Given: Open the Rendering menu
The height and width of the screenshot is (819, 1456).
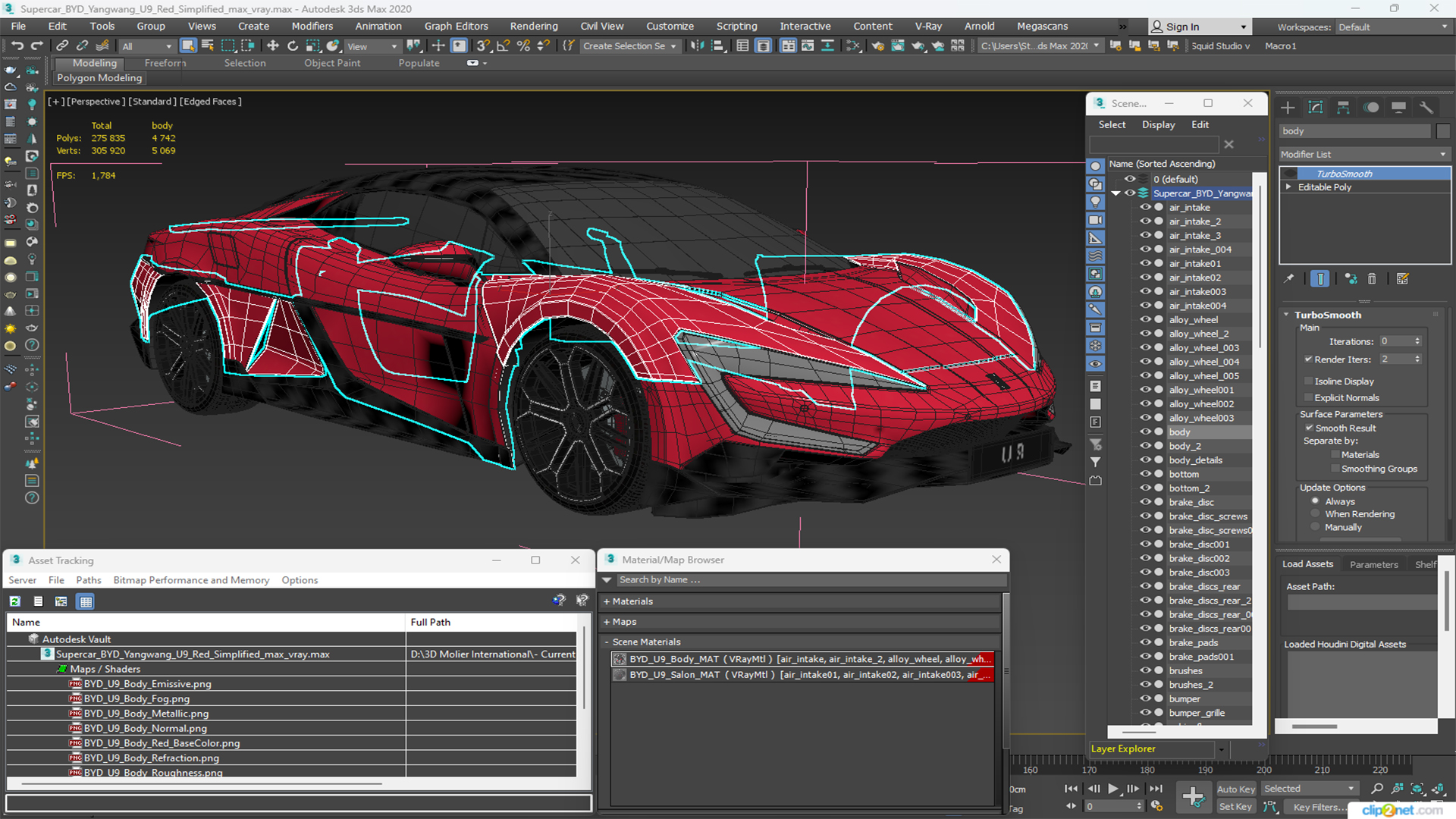Looking at the screenshot, I should point(533,26).
